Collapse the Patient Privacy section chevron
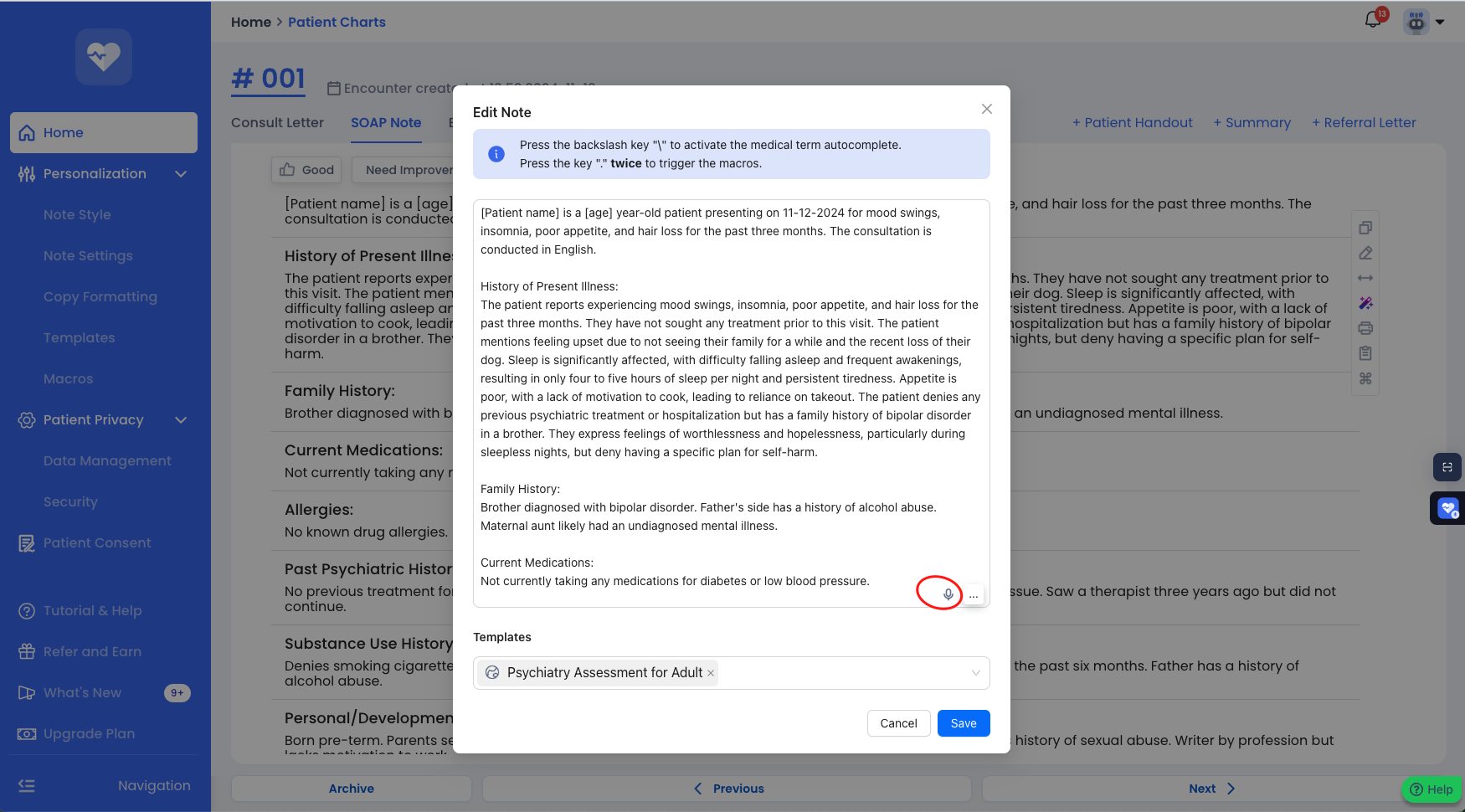This screenshot has height=812, width=1465. (x=181, y=420)
